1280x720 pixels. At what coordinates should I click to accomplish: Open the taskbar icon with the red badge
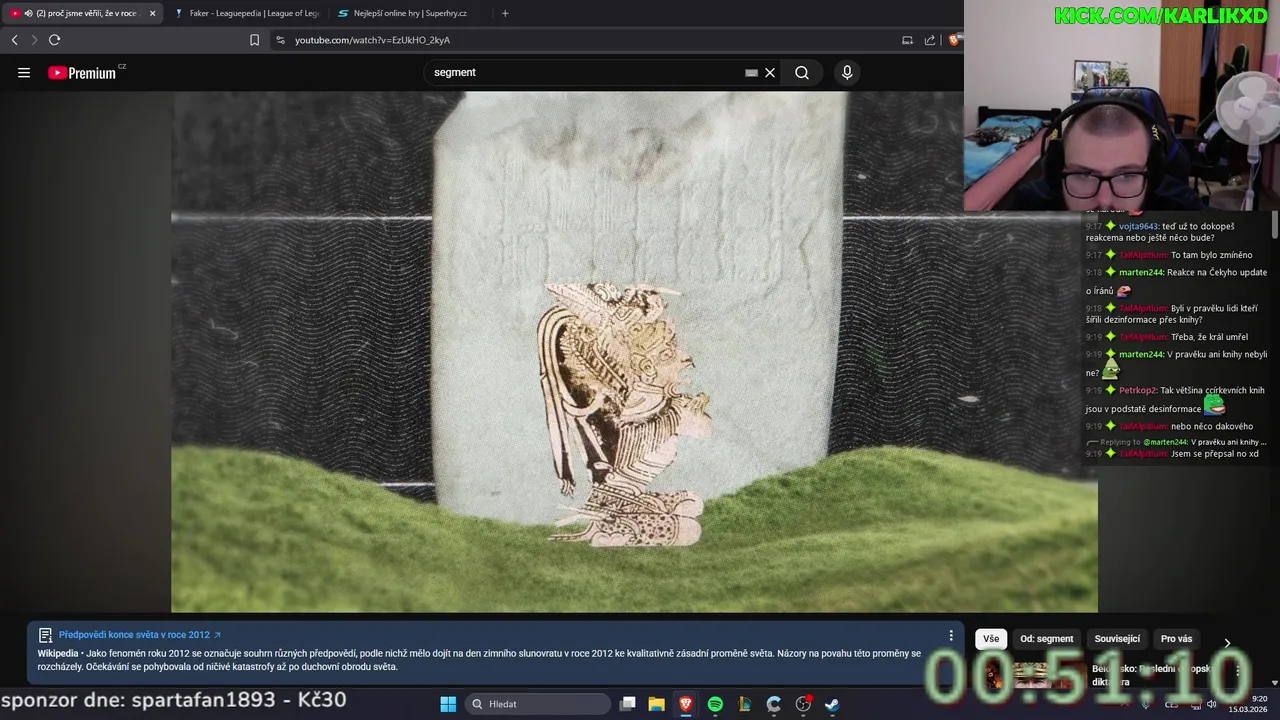coord(803,704)
